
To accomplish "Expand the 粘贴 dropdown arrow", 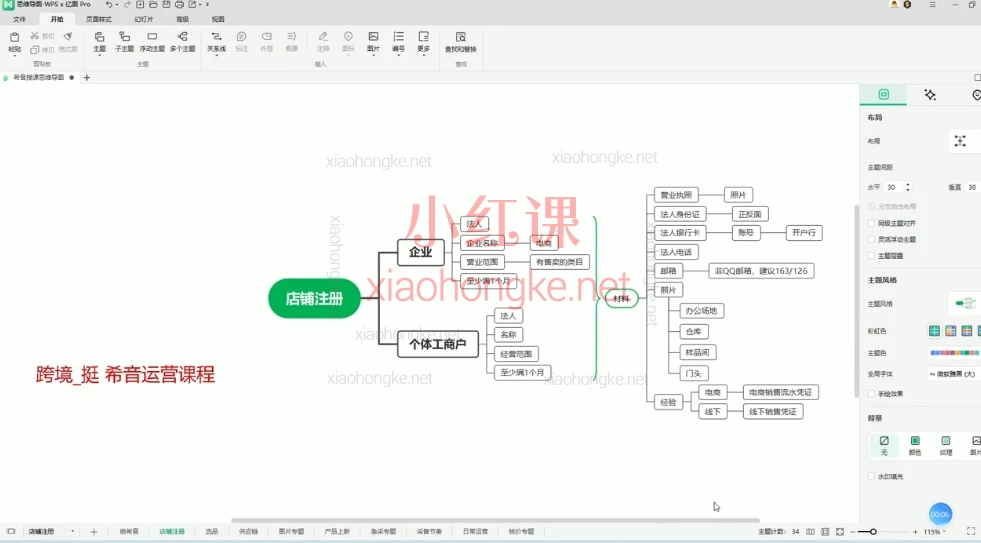I will pyautogui.click(x=14, y=56).
